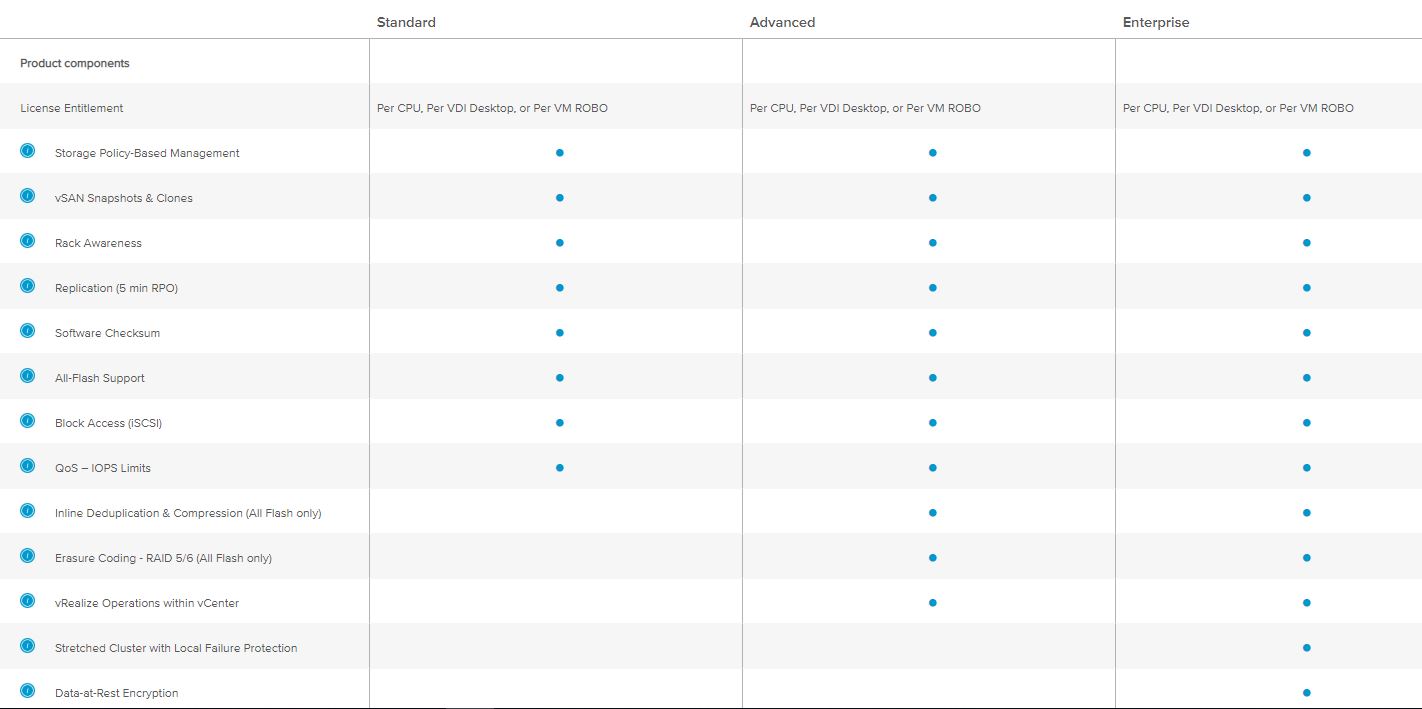
Task: Click Enterprise dot for Stretched Cluster row
Action: (1307, 648)
